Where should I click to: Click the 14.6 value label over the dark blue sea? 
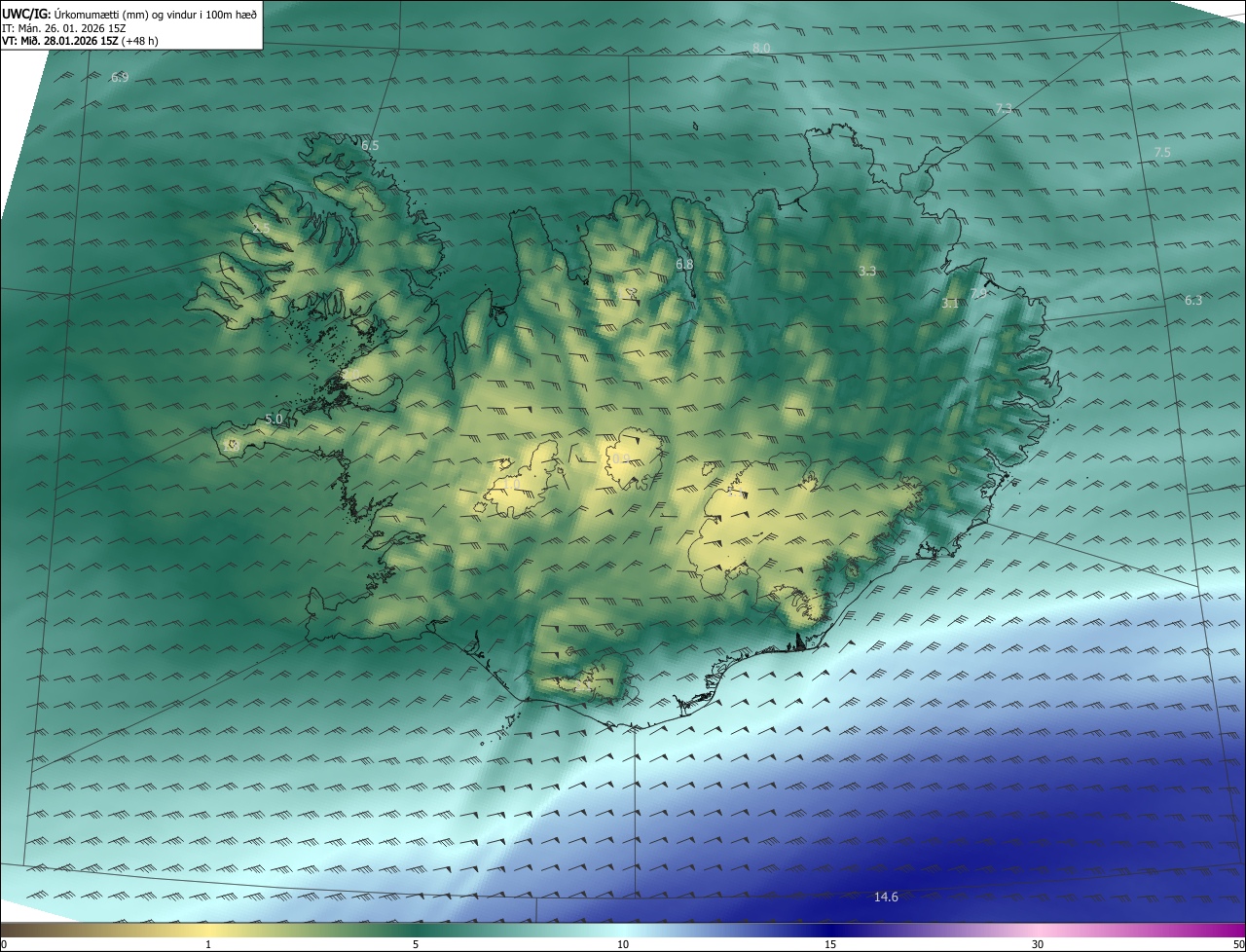(x=886, y=897)
